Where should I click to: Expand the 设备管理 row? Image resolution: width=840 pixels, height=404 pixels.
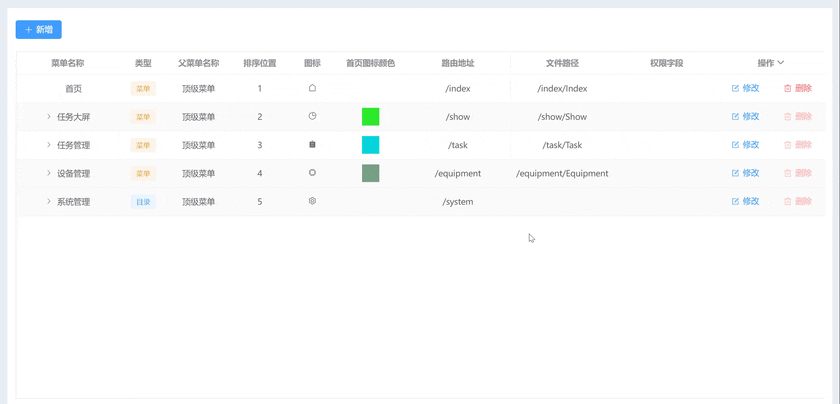click(x=48, y=173)
